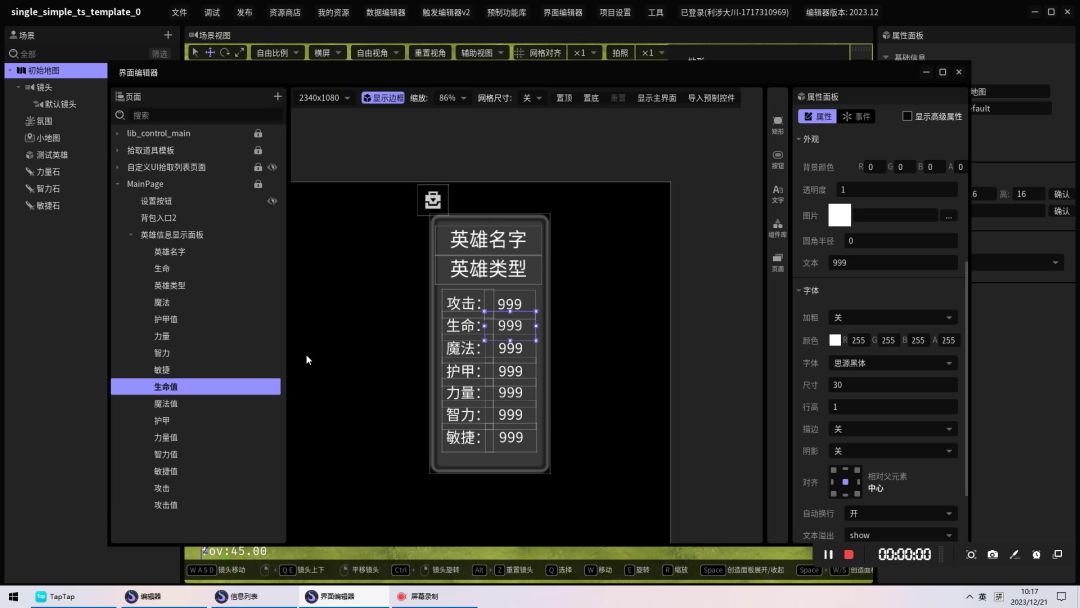Viewport: 1080px width, 608px height.
Task: Select the 按钮 button widget icon
Action: click(777, 158)
